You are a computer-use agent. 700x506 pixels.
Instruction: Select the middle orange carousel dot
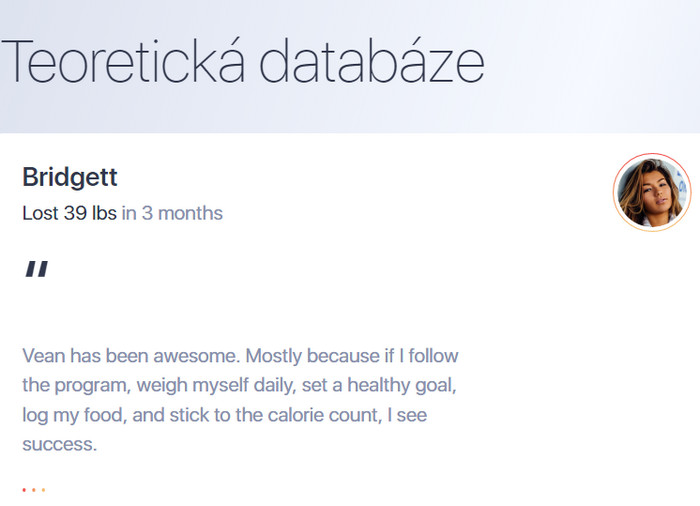tap(33, 490)
